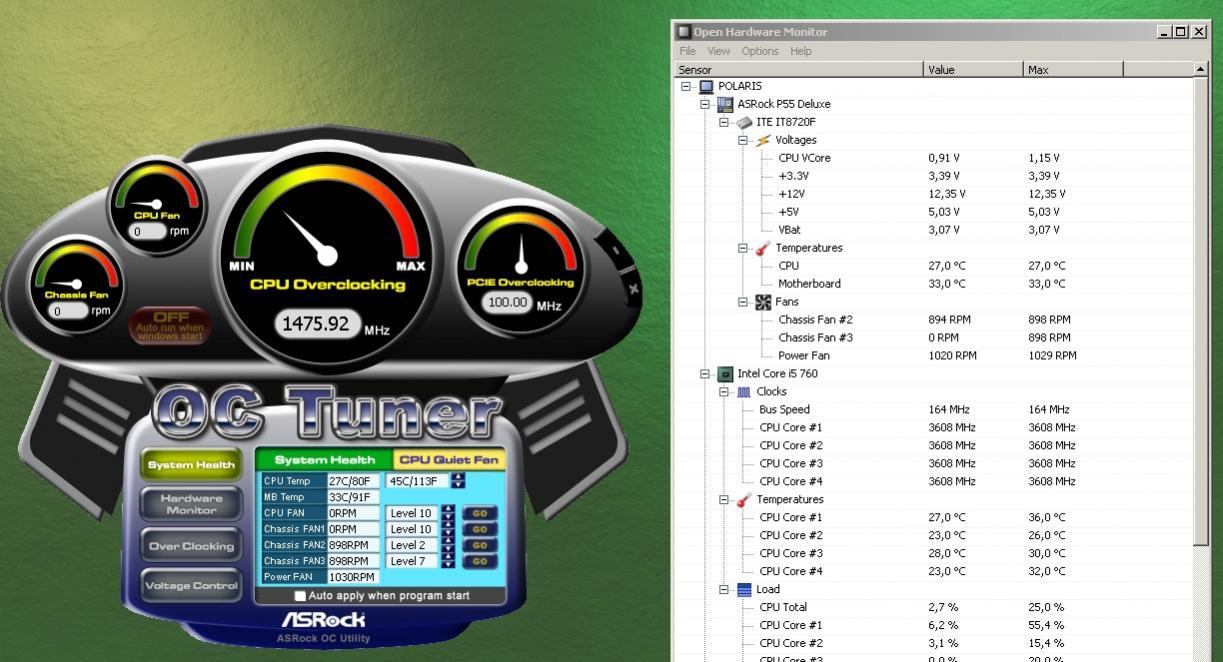Screen dimensions: 1223x662
Task: Click the System Health side button
Action: click(x=192, y=465)
